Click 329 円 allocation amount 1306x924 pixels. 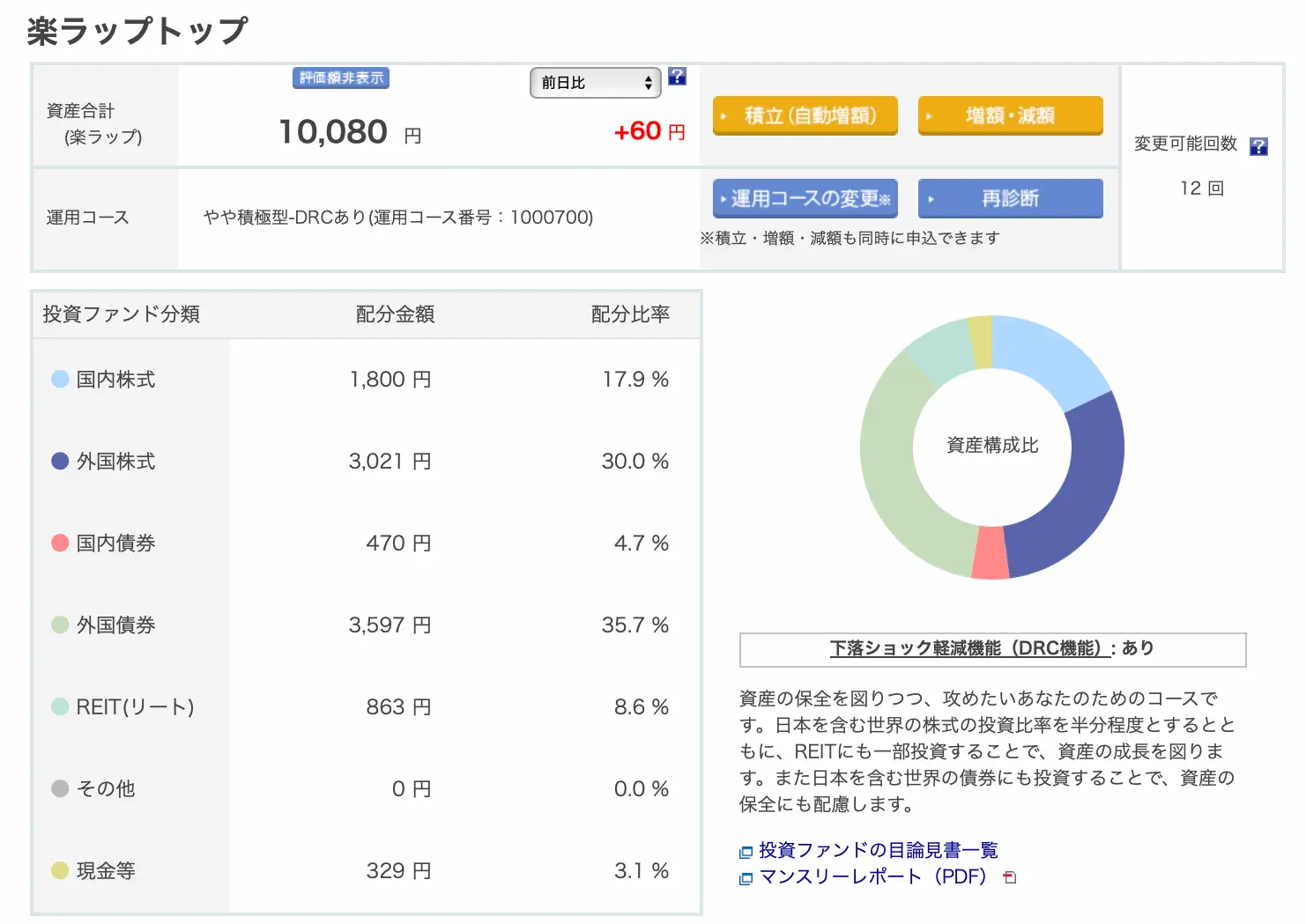point(398,871)
